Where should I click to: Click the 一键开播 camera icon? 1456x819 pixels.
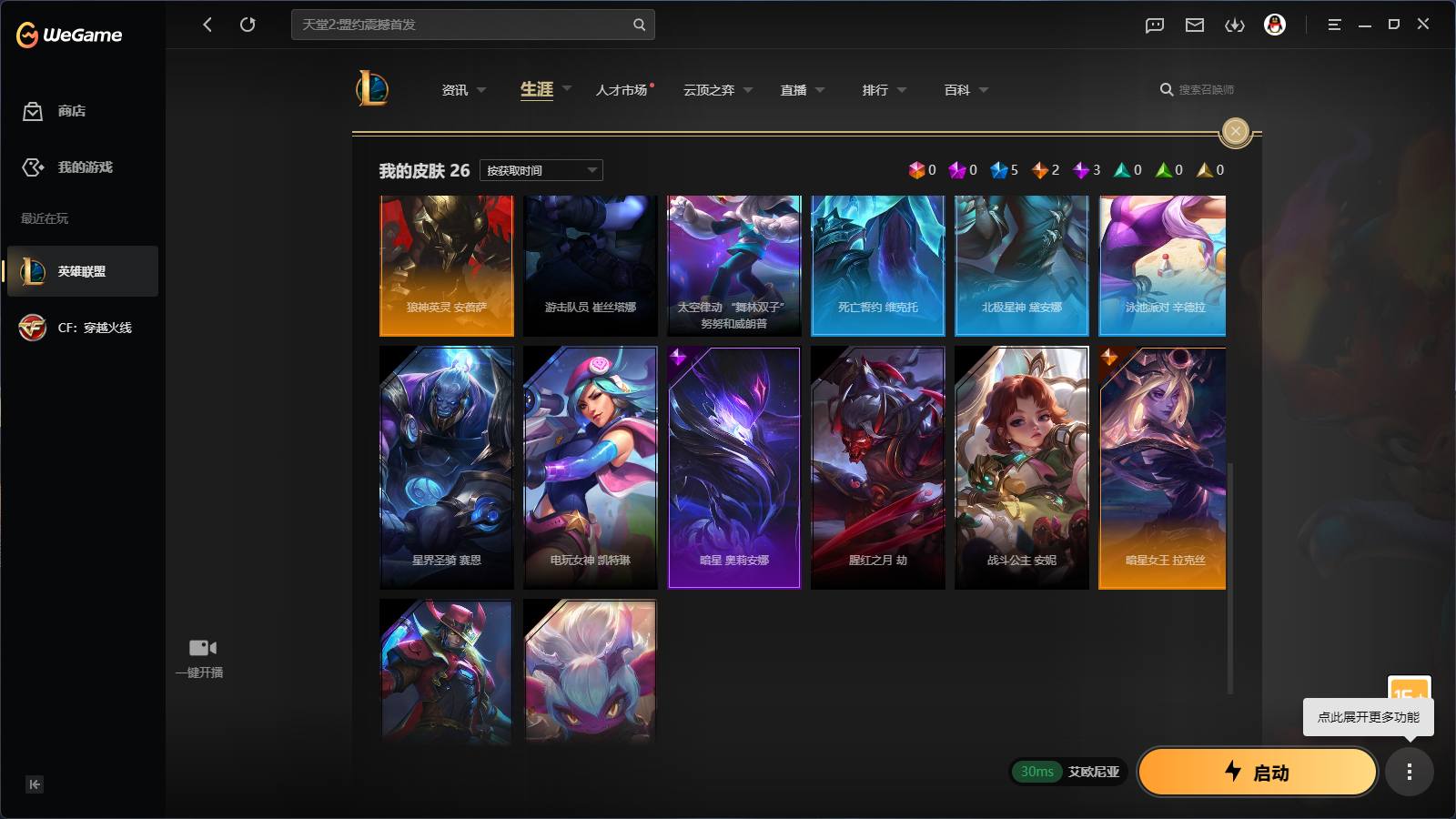pyautogui.click(x=202, y=648)
